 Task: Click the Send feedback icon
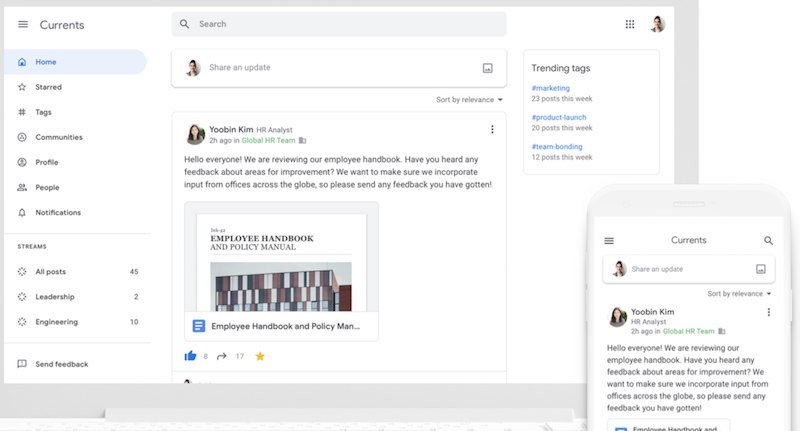22,364
